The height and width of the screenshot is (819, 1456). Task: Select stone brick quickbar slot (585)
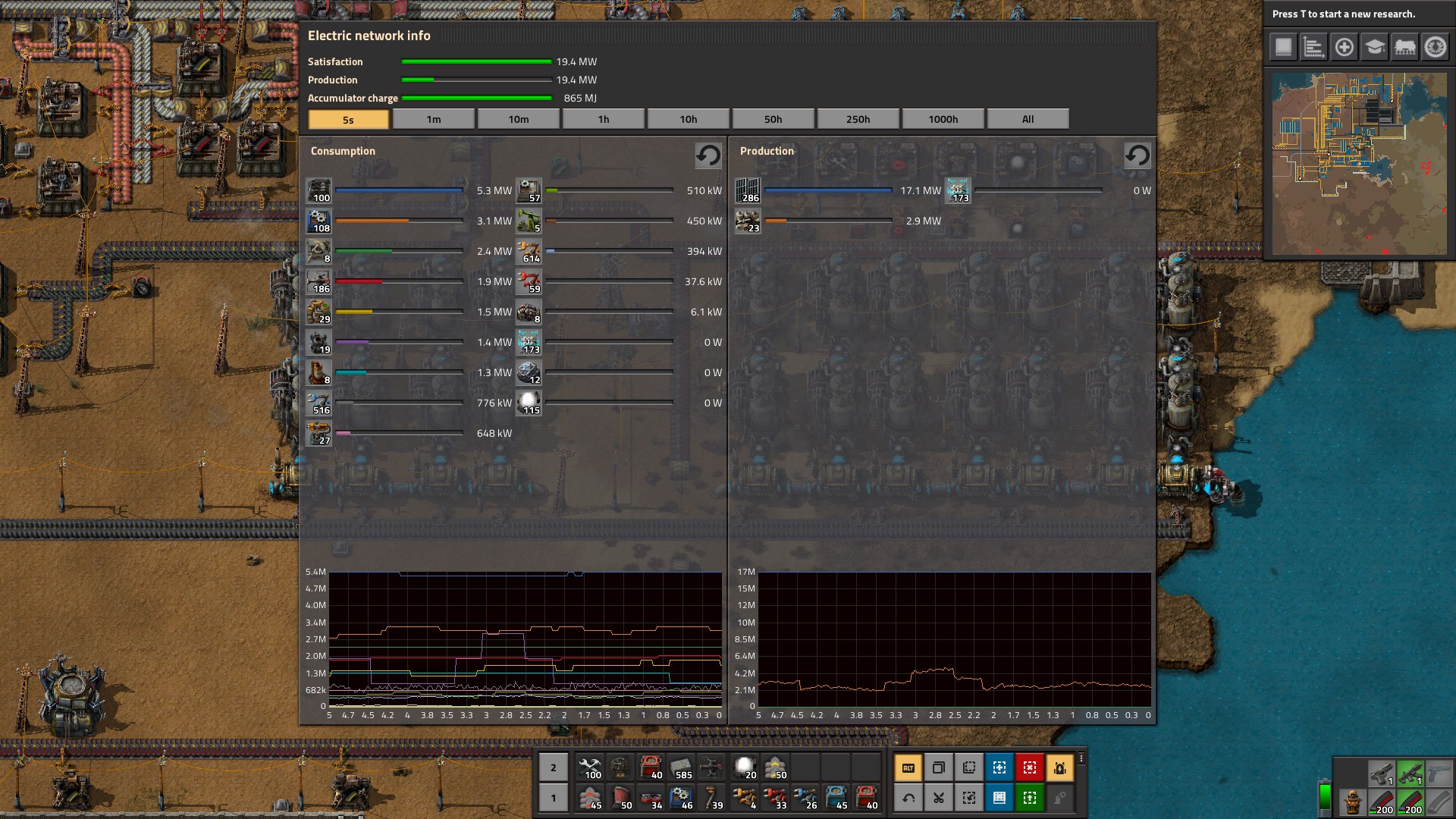pos(680,767)
